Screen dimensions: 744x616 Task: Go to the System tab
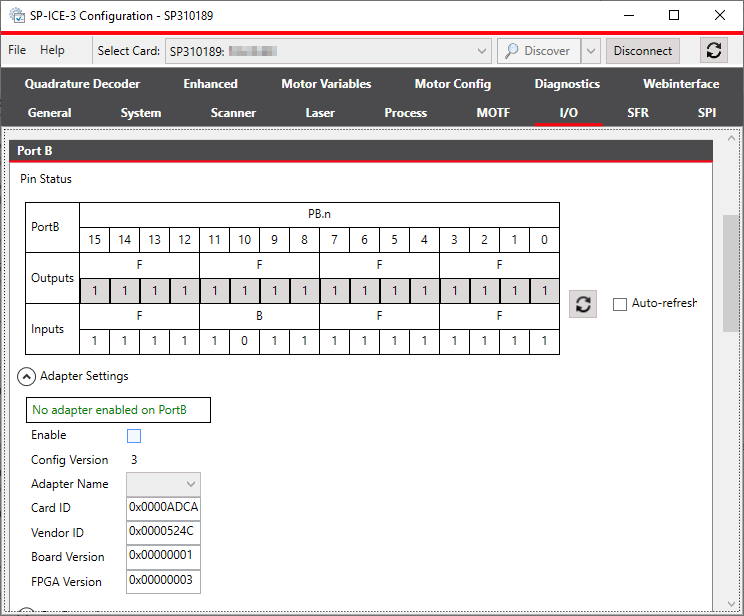pos(140,113)
